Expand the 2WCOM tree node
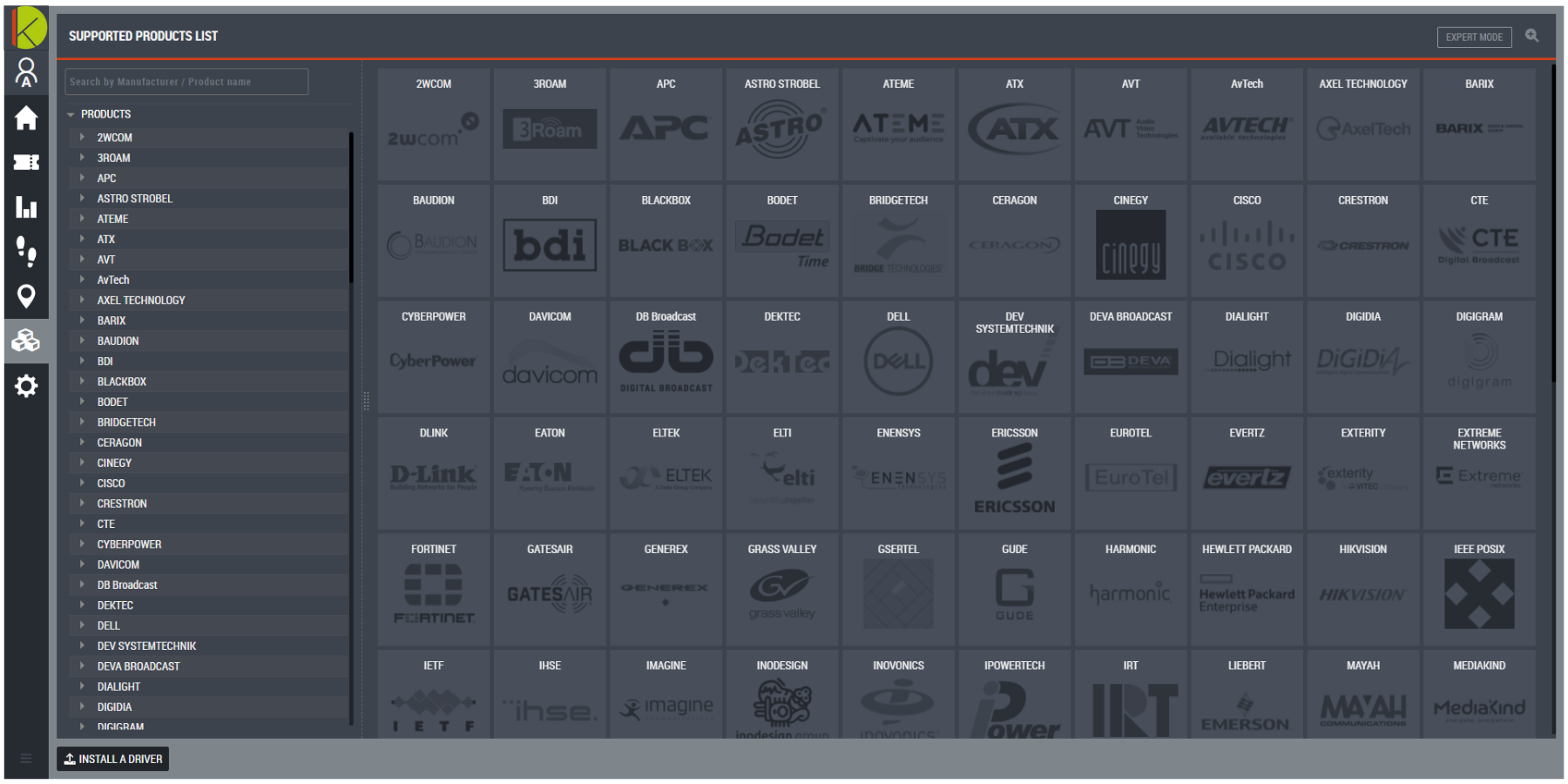Image resolution: width=1568 pixels, height=784 pixels. pos(82,137)
